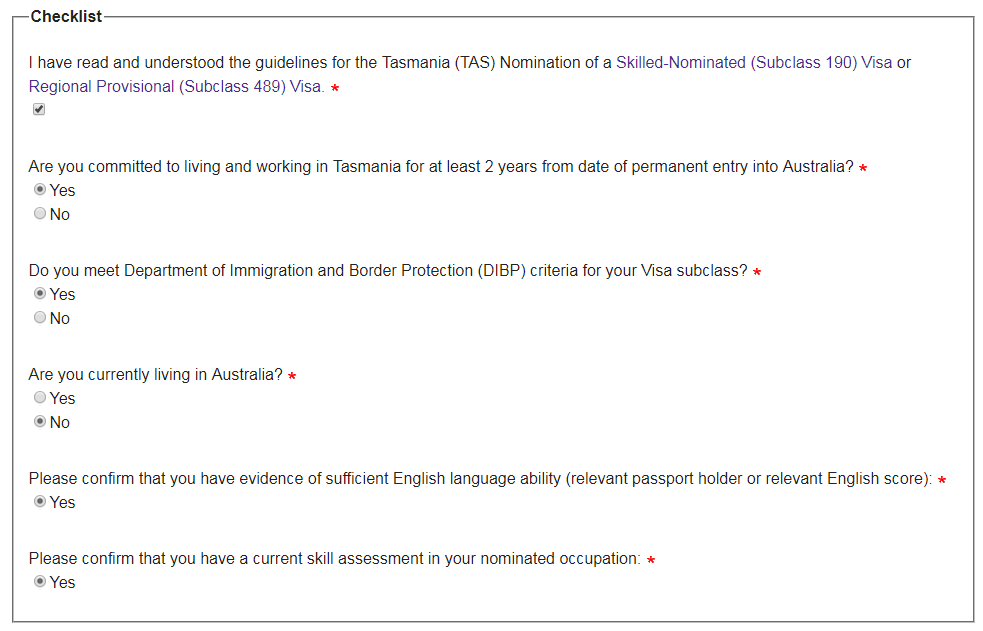Click the skill assessment confirmation question text

coord(334,559)
